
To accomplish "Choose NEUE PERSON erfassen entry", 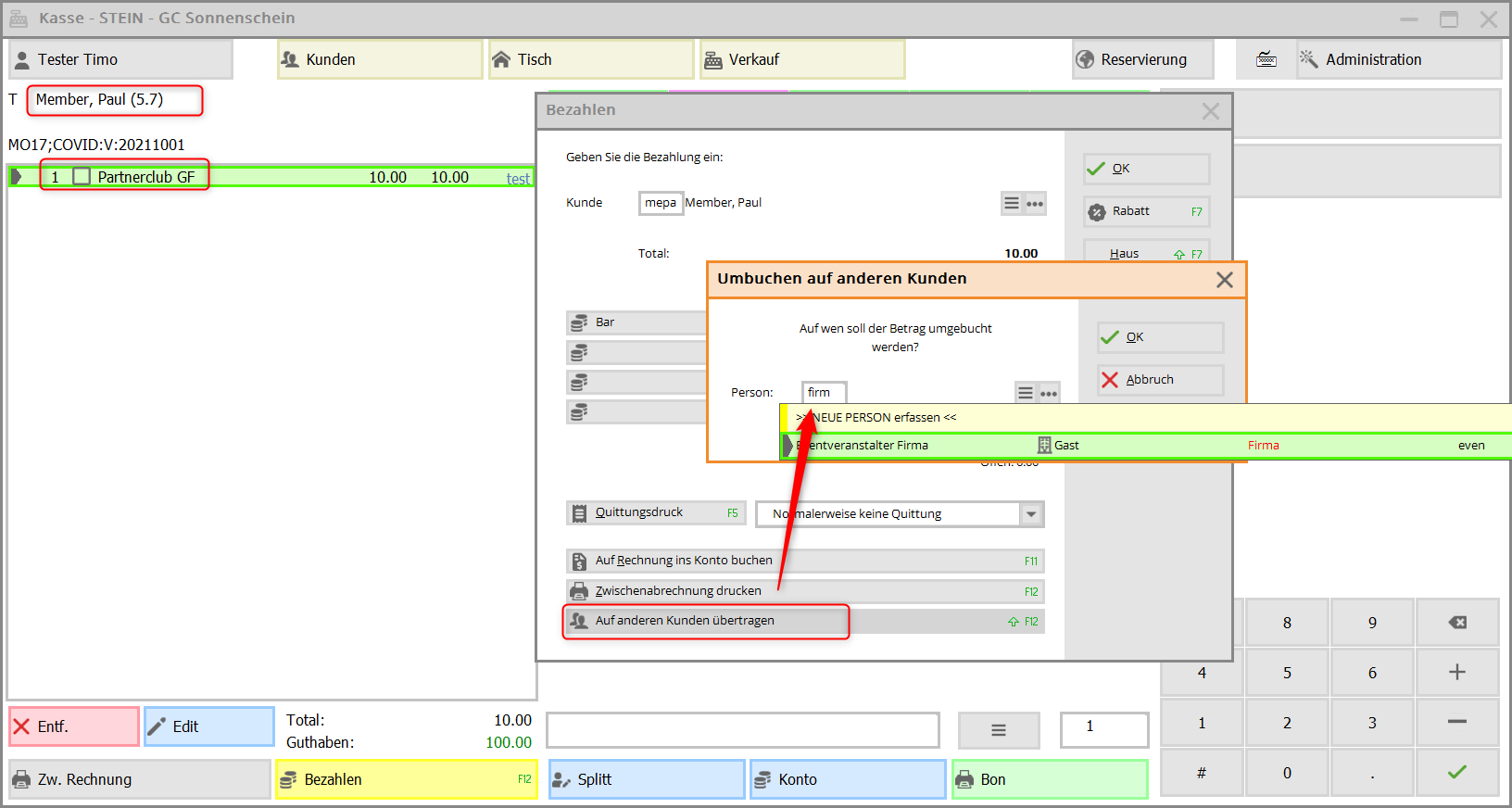I will 880,418.
